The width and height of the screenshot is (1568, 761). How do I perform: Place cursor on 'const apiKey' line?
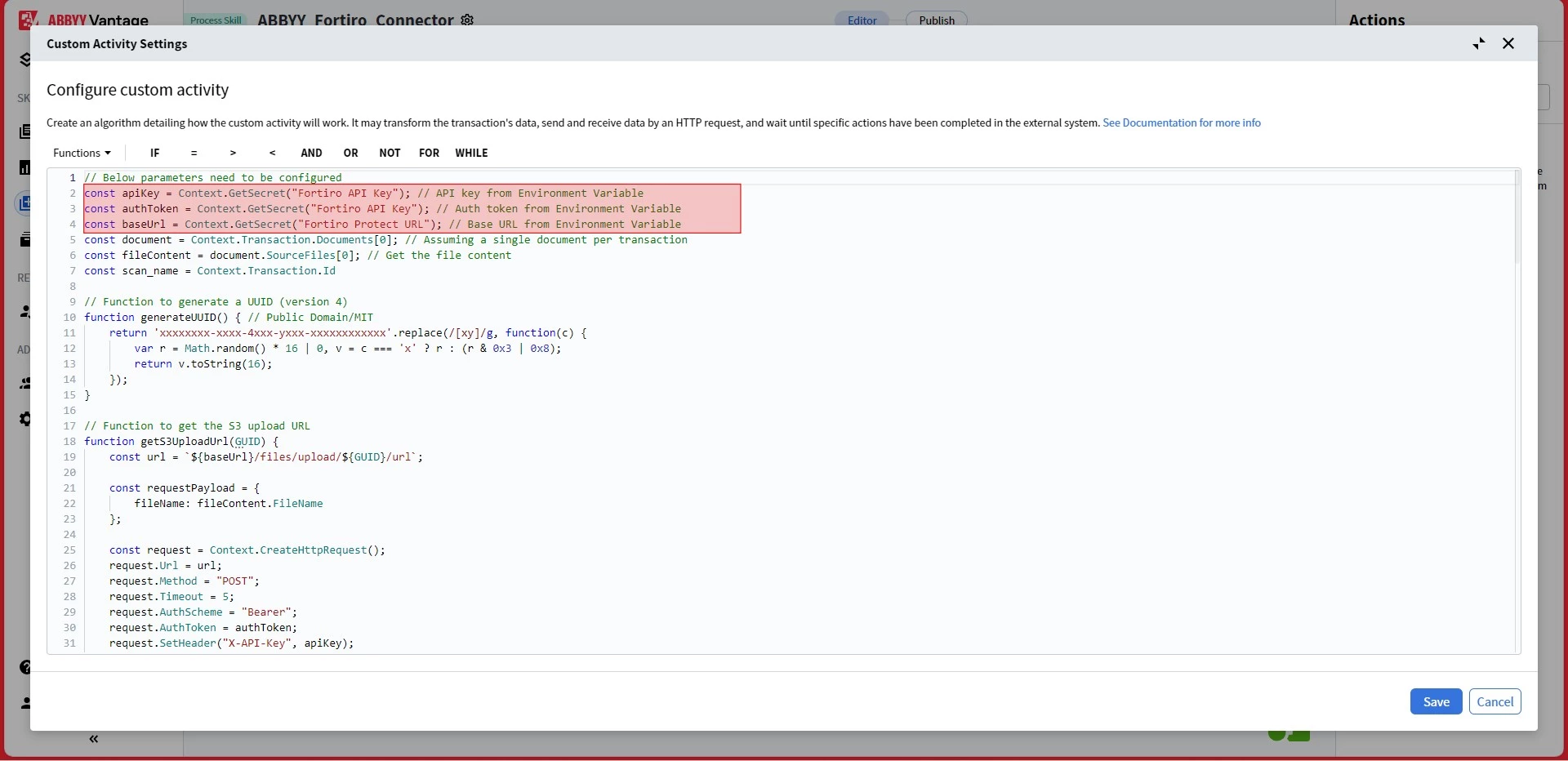(x=363, y=193)
